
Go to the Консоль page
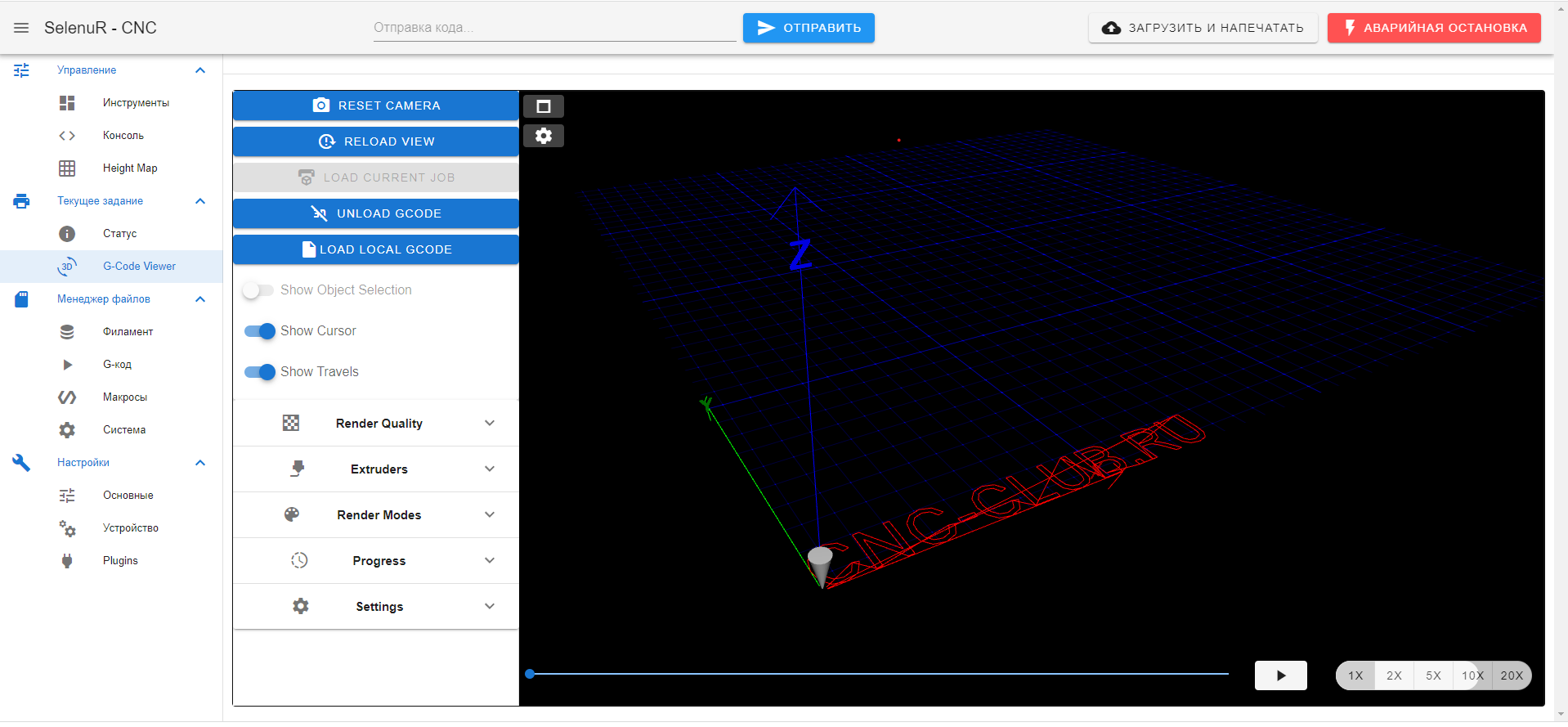111,136
